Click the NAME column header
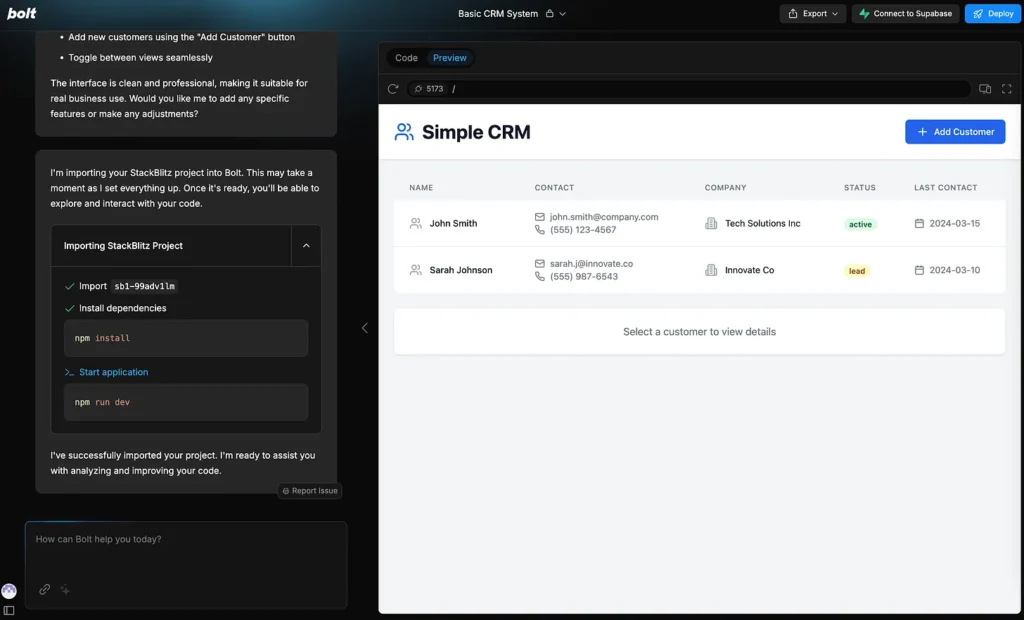1024x620 pixels. 421,188
